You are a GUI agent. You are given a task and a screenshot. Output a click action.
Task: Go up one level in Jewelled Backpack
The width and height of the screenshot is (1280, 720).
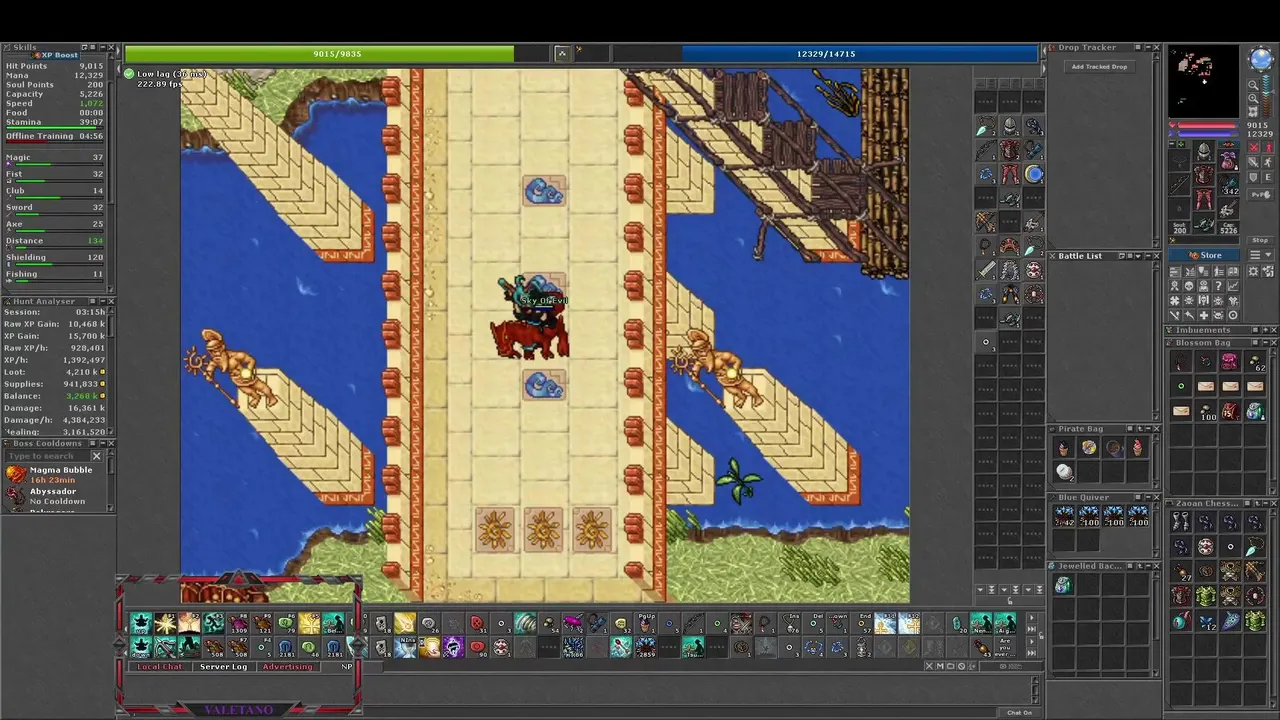[1140, 566]
